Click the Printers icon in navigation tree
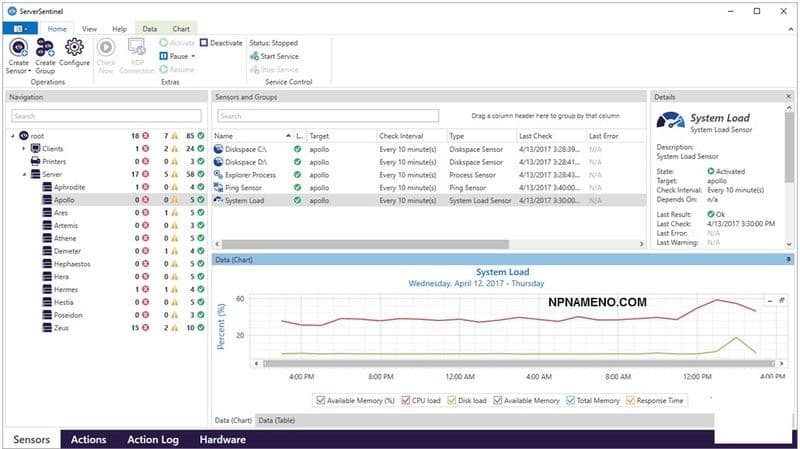 (x=35, y=160)
